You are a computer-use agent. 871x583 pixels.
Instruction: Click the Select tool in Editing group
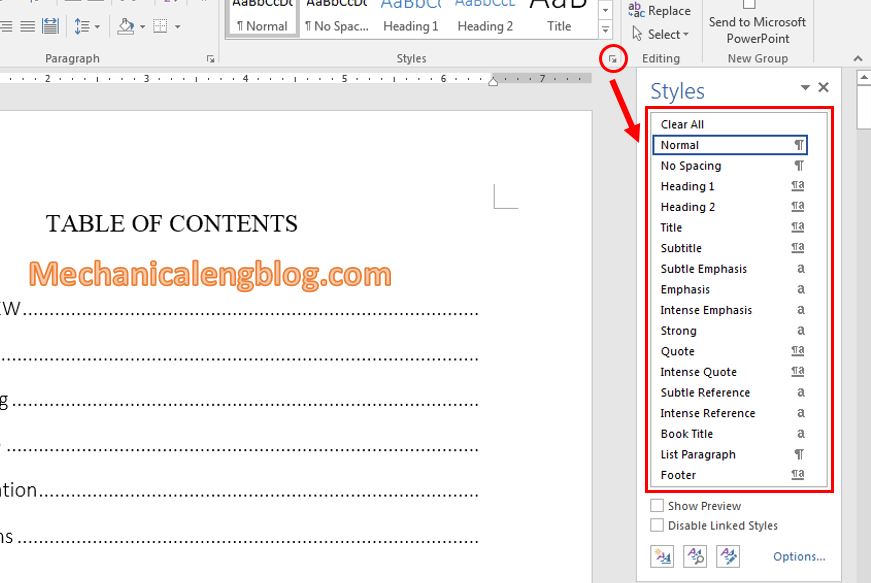pos(659,33)
